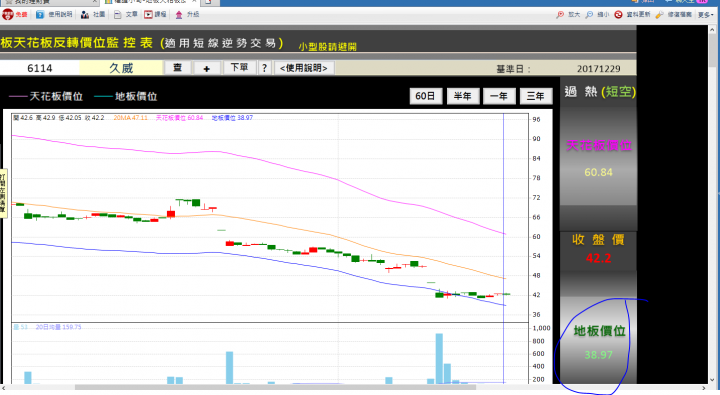Open the 社團 community icon
This screenshot has height=395, width=720.
pos(84,15)
